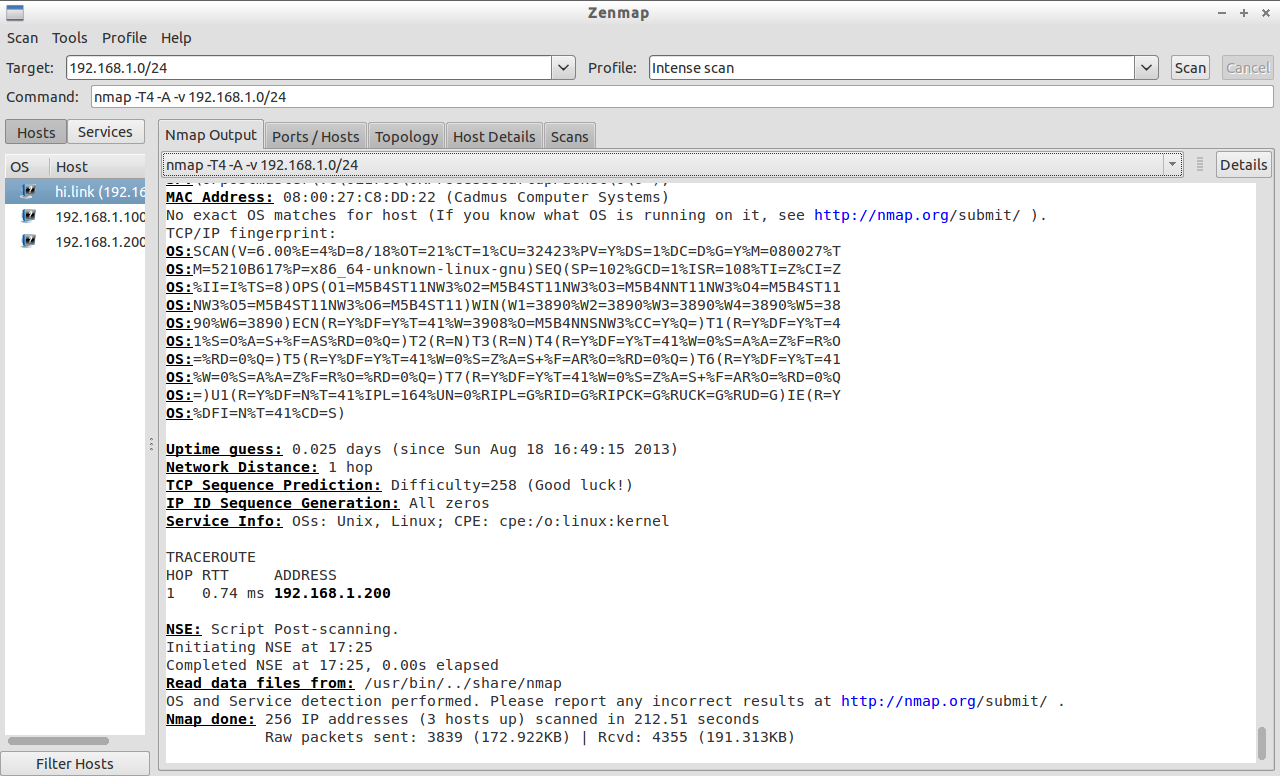
Task: Click 'Completed NSE at 17:25' line
Action: (x=332, y=665)
